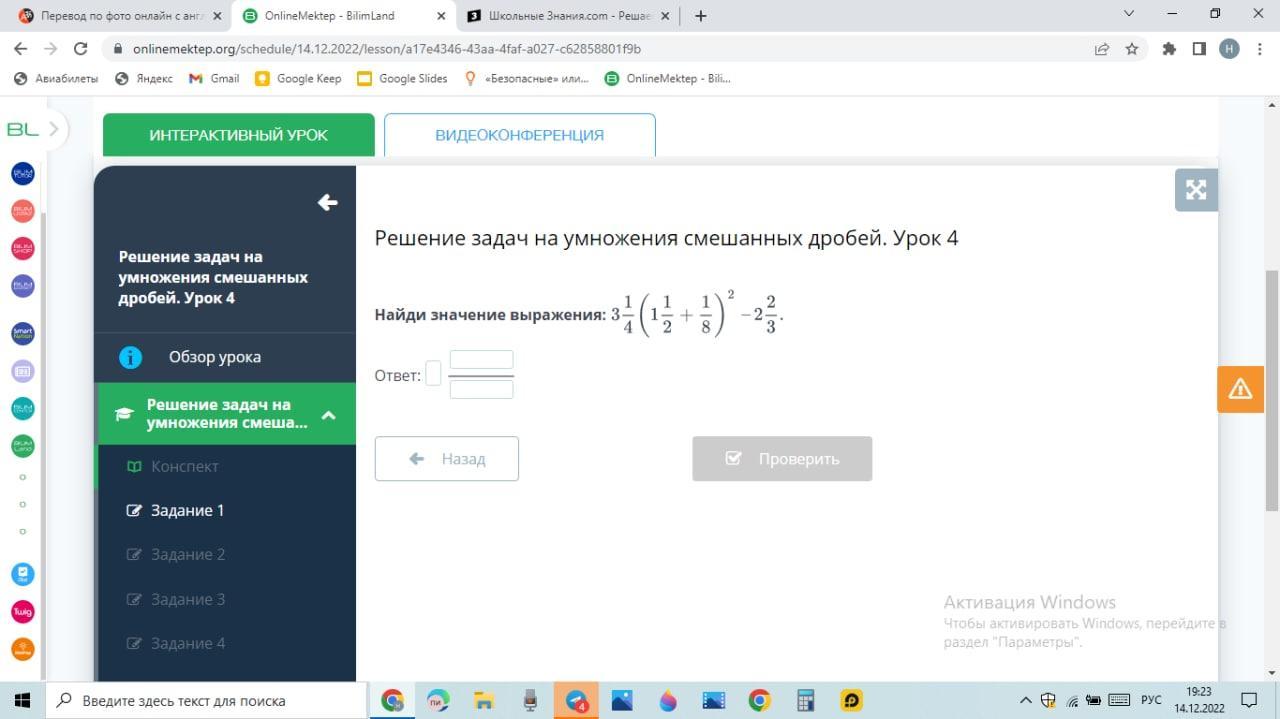Share this page icon in address bar

[1101, 48]
